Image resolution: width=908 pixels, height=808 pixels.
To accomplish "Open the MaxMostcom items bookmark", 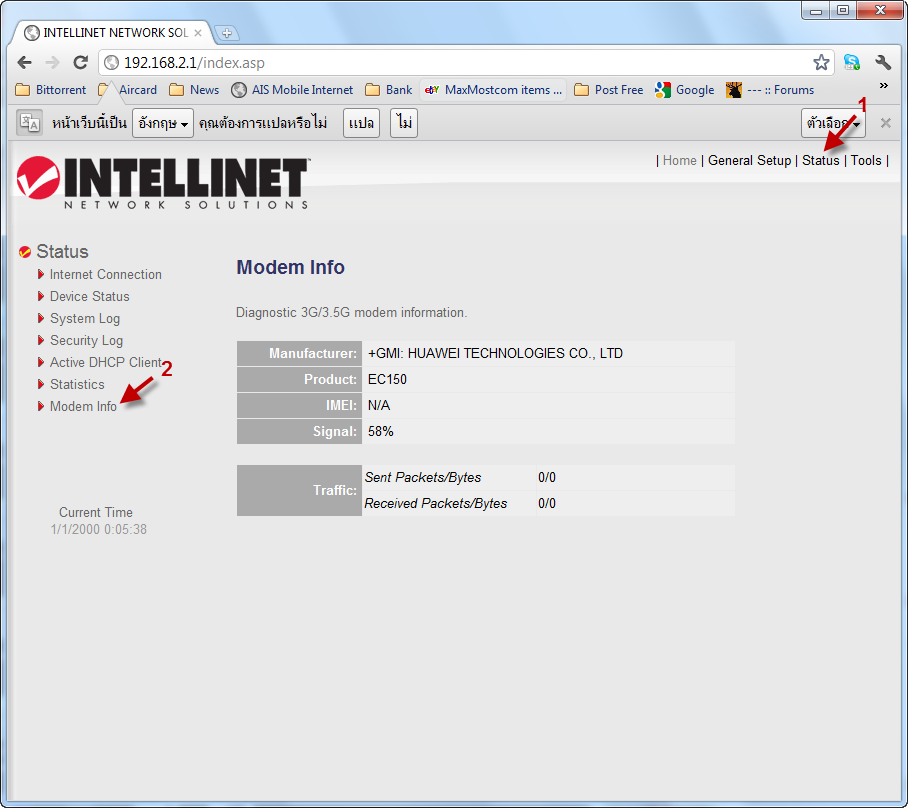I will [493, 90].
